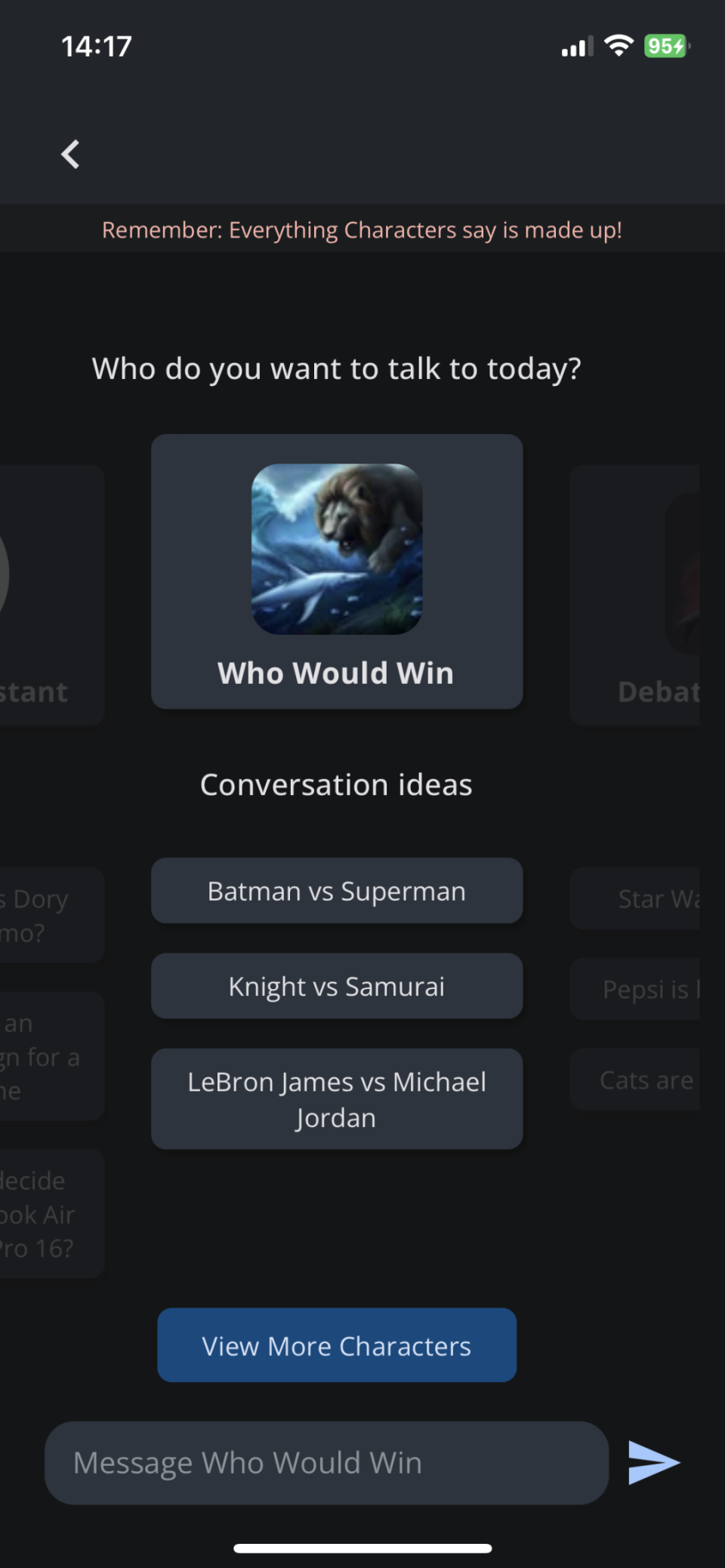The image size is (725, 1568).
Task: Select the Pepsi is conversation idea
Action: click(x=634, y=989)
